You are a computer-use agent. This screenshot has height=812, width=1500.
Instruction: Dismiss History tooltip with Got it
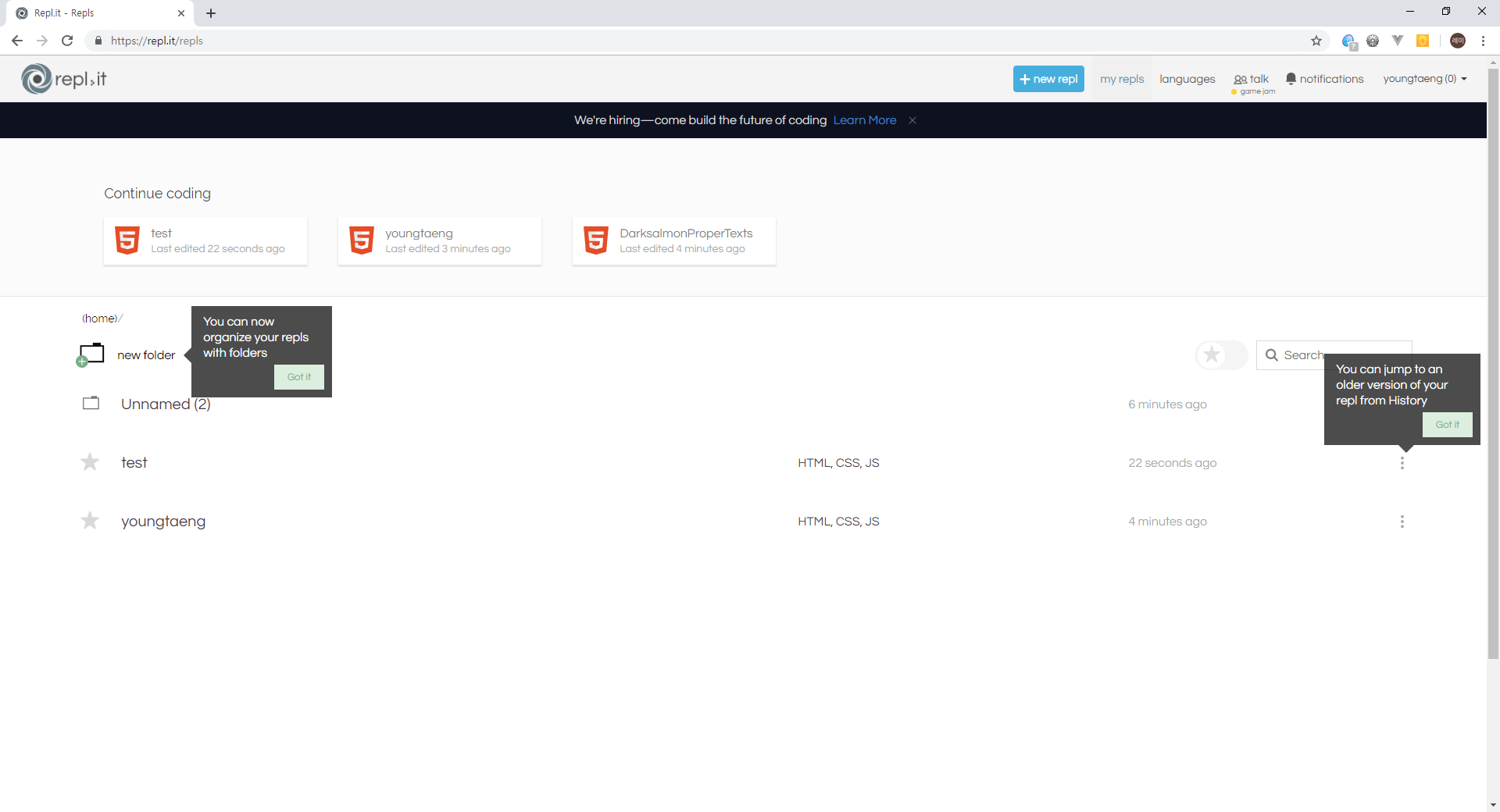click(1448, 425)
